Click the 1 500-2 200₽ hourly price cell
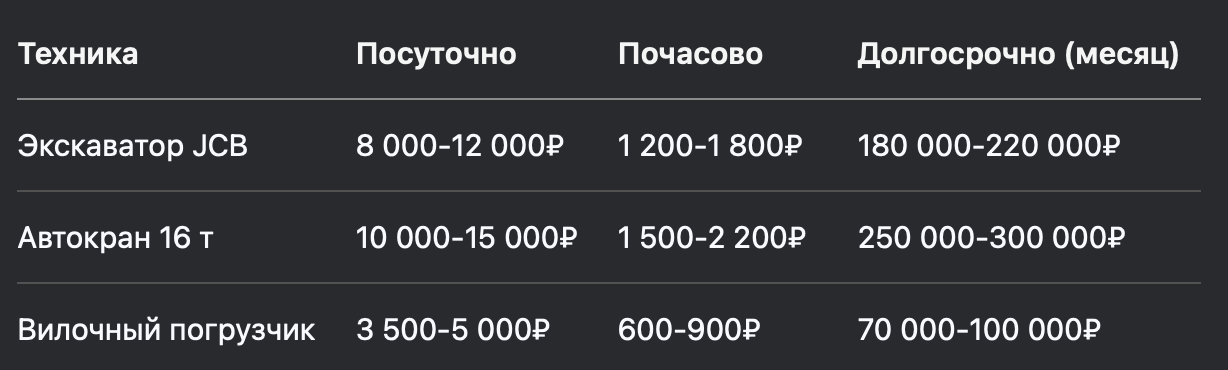This screenshot has width=1228, height=370. click(x=711, y=238)
